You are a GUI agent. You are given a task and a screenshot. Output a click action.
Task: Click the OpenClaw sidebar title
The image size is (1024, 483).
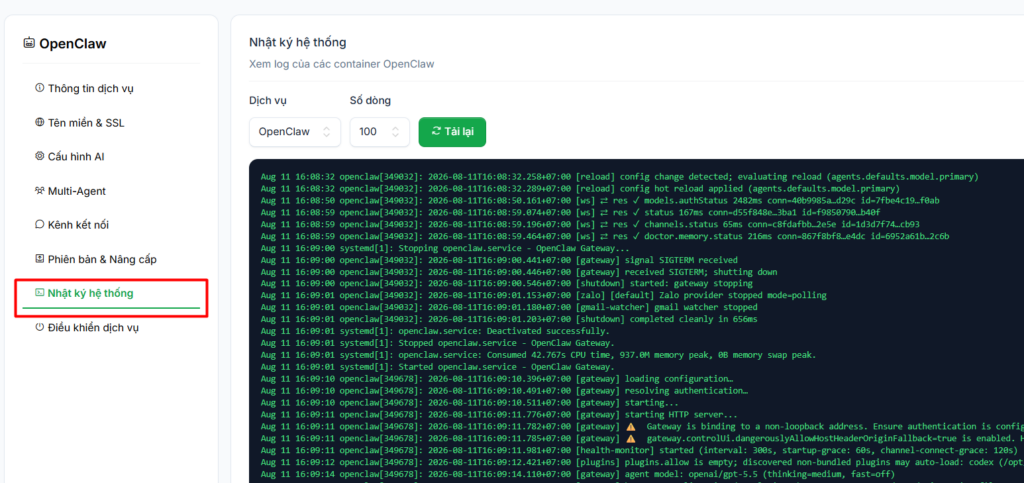[72, 44]
